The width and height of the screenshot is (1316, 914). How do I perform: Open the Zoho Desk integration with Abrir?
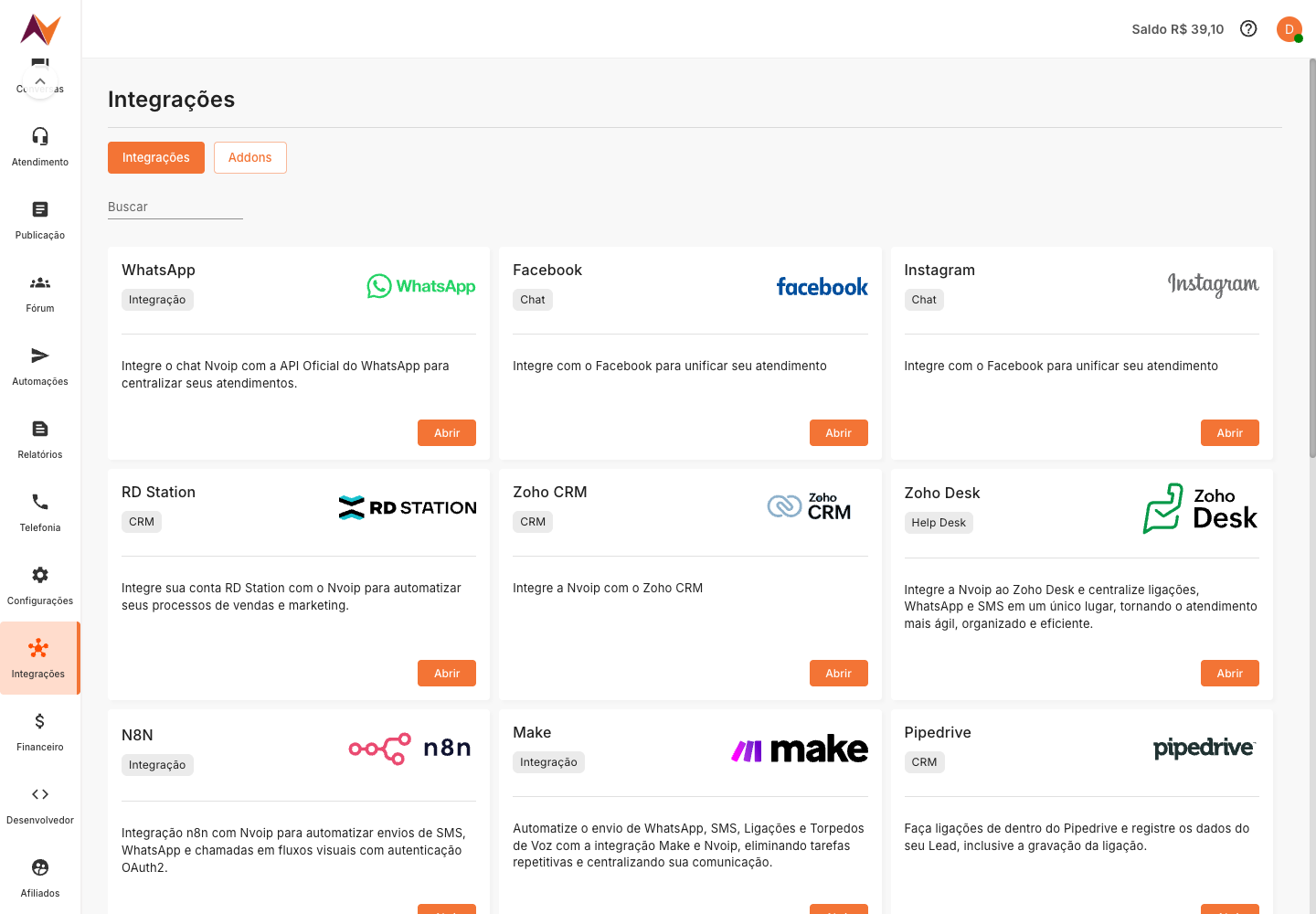[1230, 674]
